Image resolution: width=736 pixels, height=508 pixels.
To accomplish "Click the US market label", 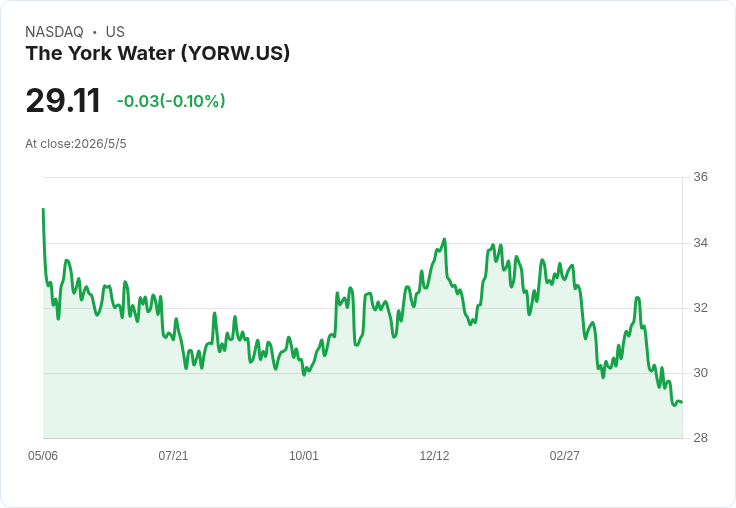I will tap(115, 32).
